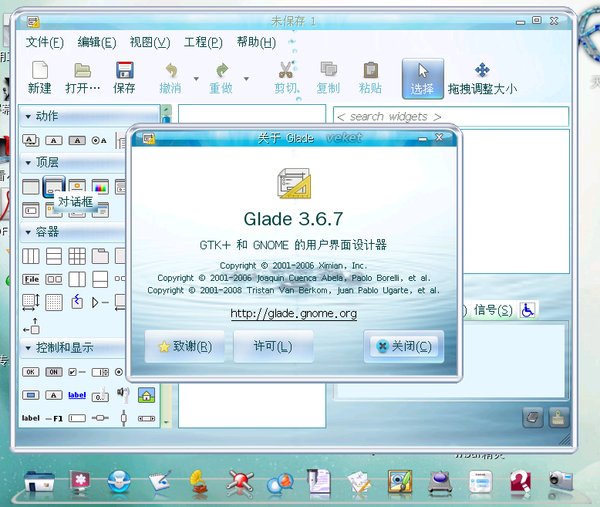The image size is (600, 507).
Task: Select the Check Button widget icon
Action: 77,372
